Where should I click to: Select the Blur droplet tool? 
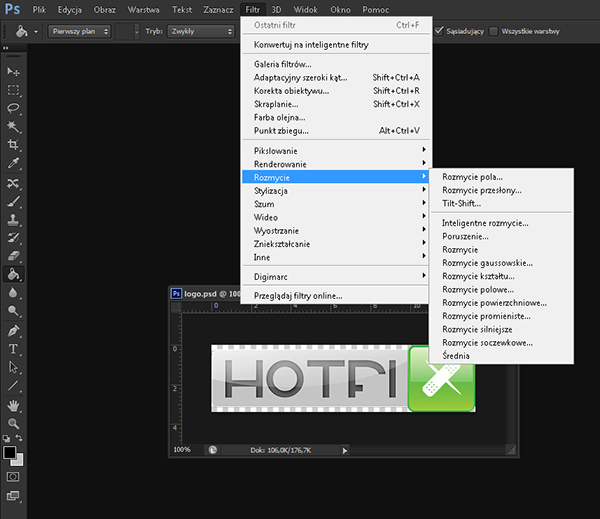13,293
